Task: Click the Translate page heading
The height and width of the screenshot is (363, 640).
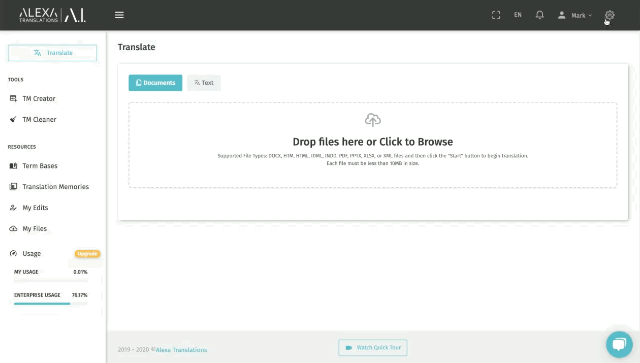Action: [136, 47]
